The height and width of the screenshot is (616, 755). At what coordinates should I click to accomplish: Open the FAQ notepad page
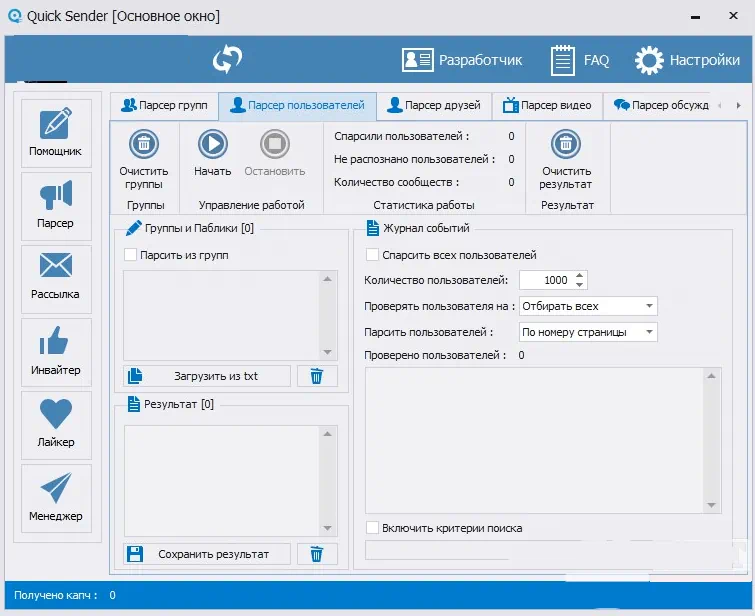580,60
